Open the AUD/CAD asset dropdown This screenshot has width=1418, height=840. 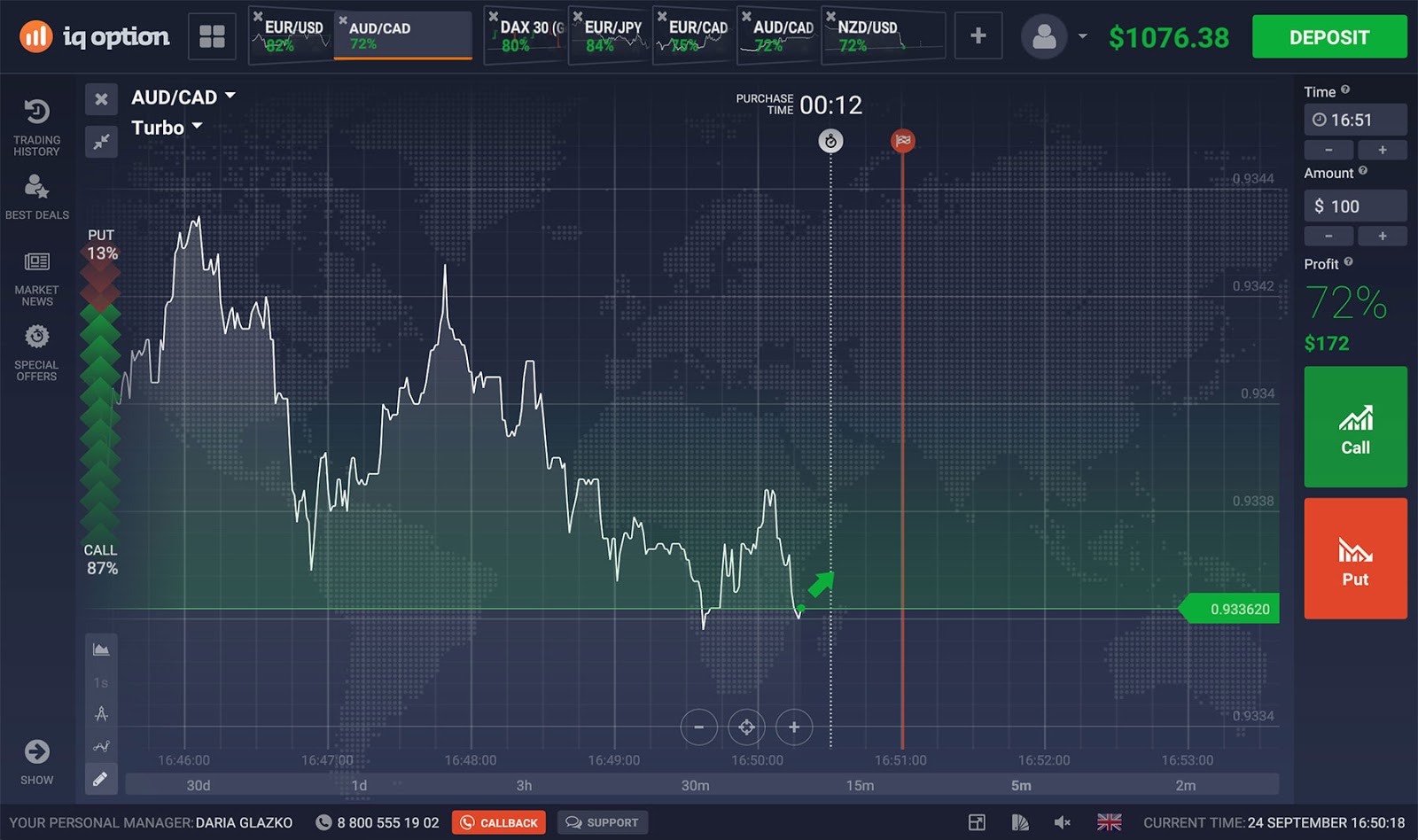[x=182, y=97]
